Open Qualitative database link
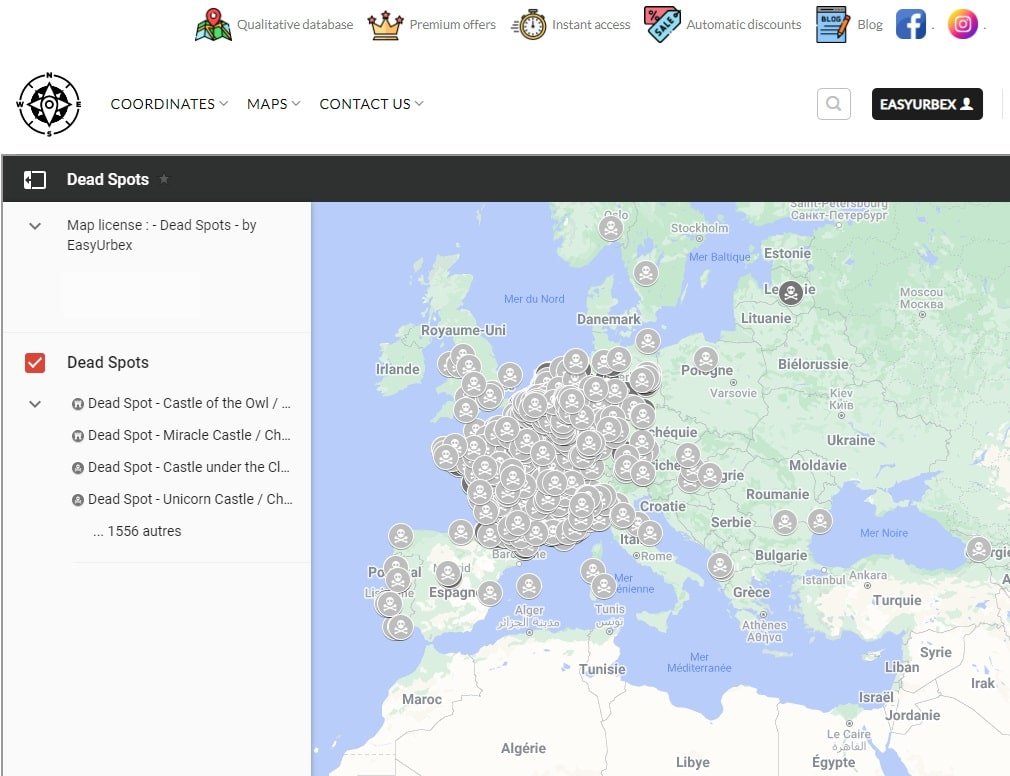The image size is (1010, 776). click(295, 24)
